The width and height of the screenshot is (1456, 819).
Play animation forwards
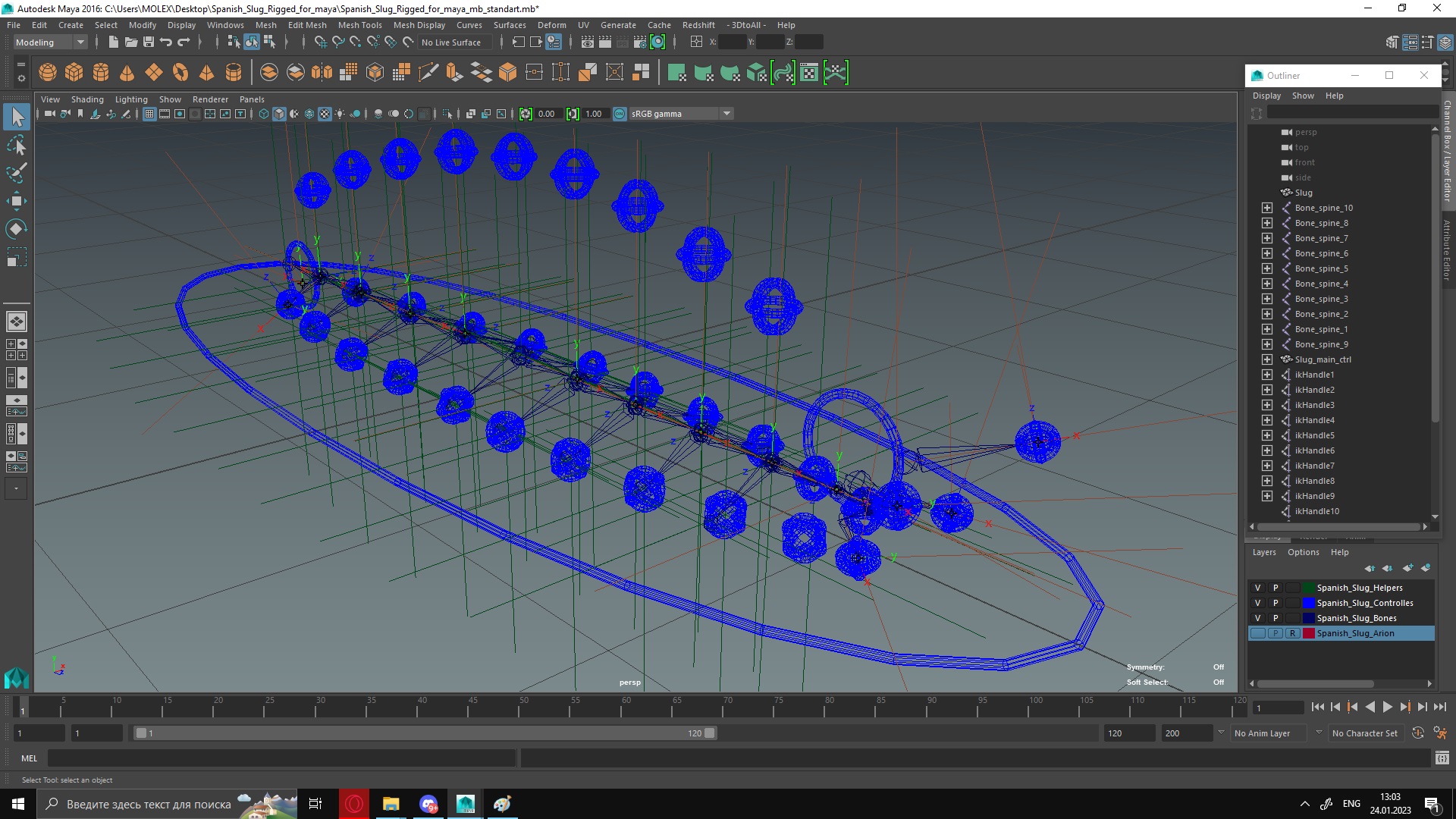click(x=1387, y=708)
